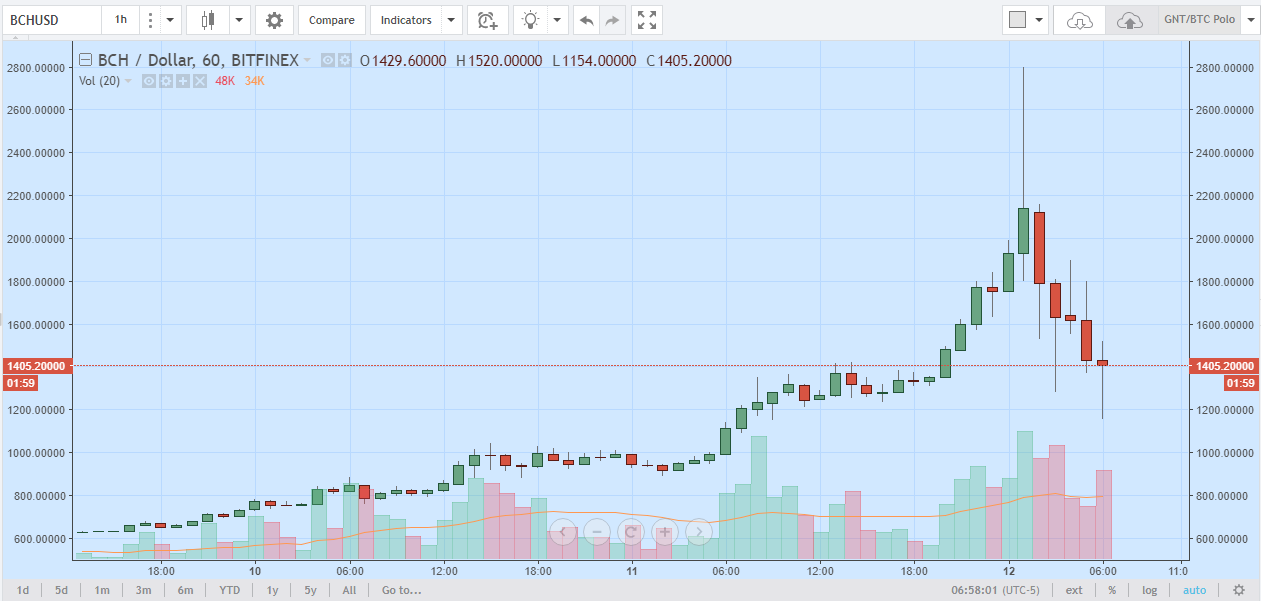Screen dimensions: 1261x601
Task: Toggle BCH / Dollar series visibility eye
Action: (328, 61)
